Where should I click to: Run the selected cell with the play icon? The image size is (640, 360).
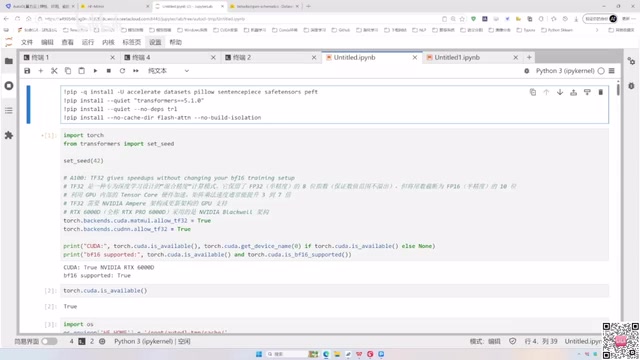tap(95, 71)
